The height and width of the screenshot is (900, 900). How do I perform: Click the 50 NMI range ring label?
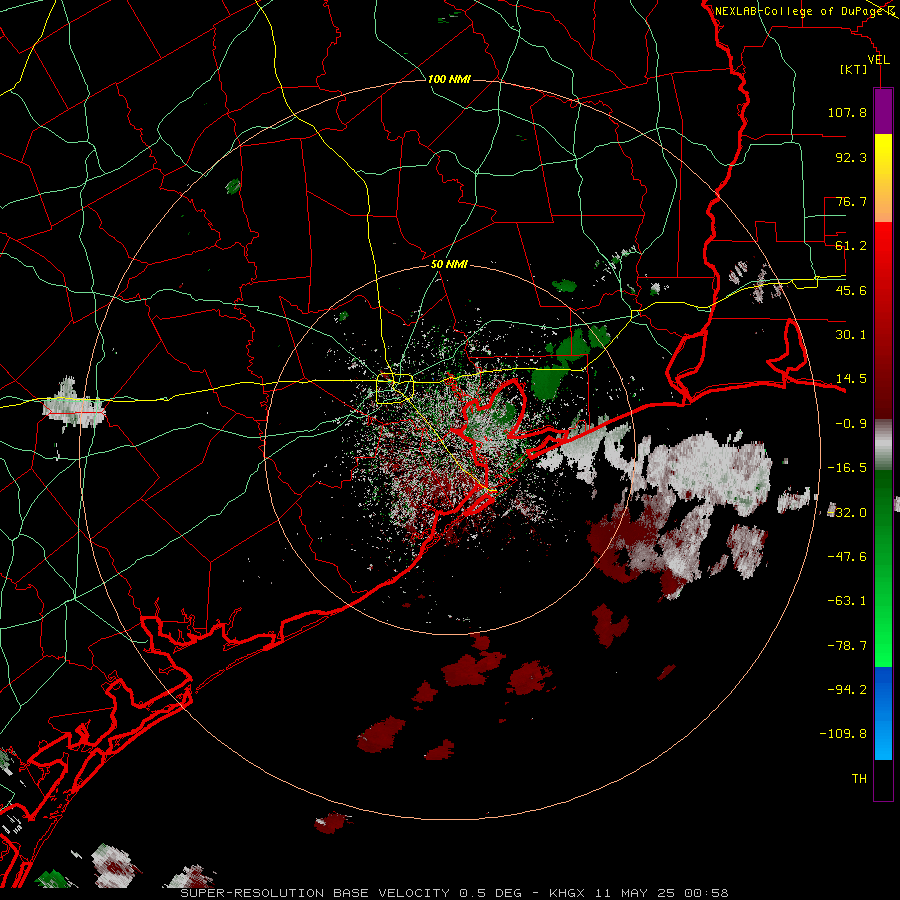point(449,265)
